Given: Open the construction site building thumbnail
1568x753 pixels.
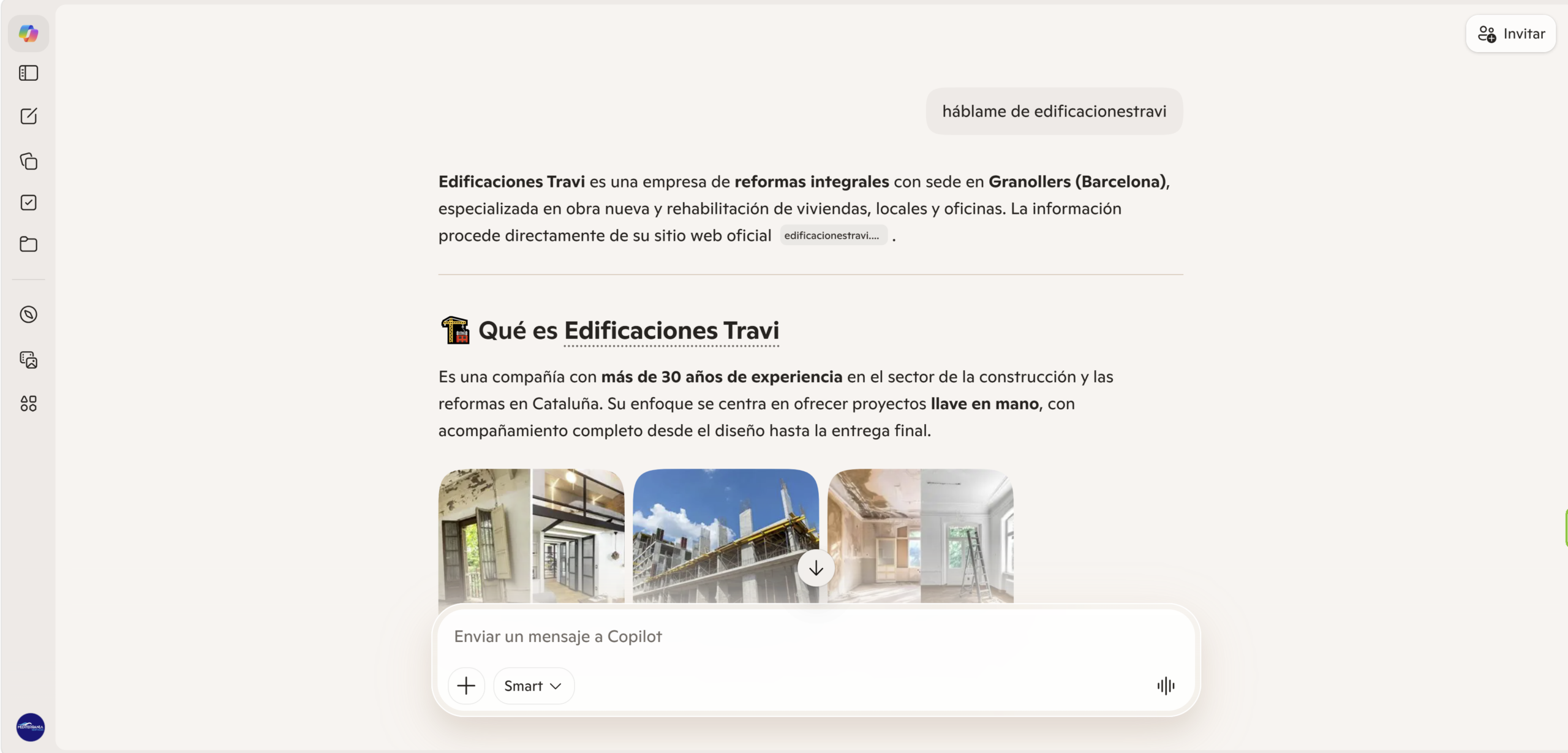Looking at the screenshot, I should pyautogui.click(x=726, y=536).
